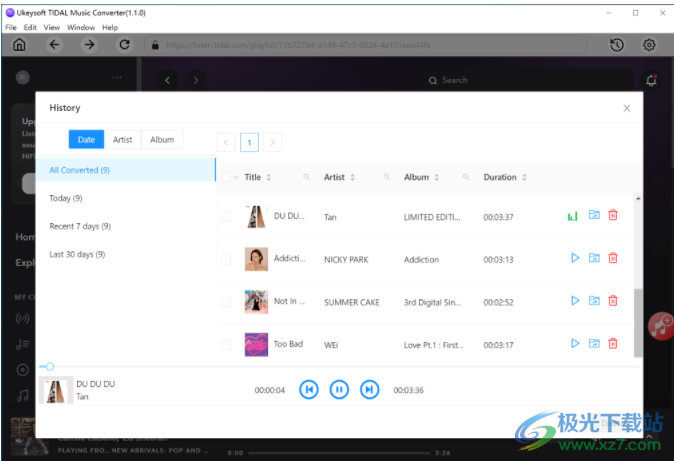Skip to previous track in player
The height and width of the screenshot is (461, 674).
pos(309,390)
